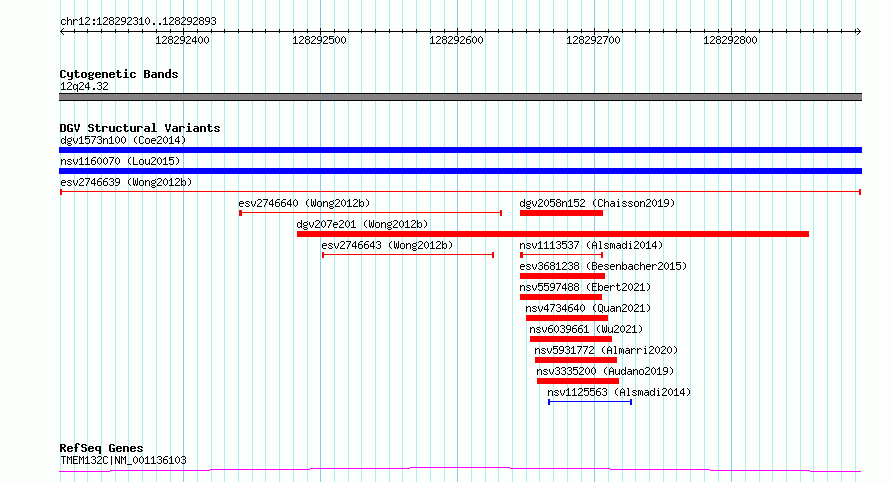This screenshot has height=482, width=890.
Task: Select the nsv3335200 (Audano2019) label
Action: (x=605, y=371)
